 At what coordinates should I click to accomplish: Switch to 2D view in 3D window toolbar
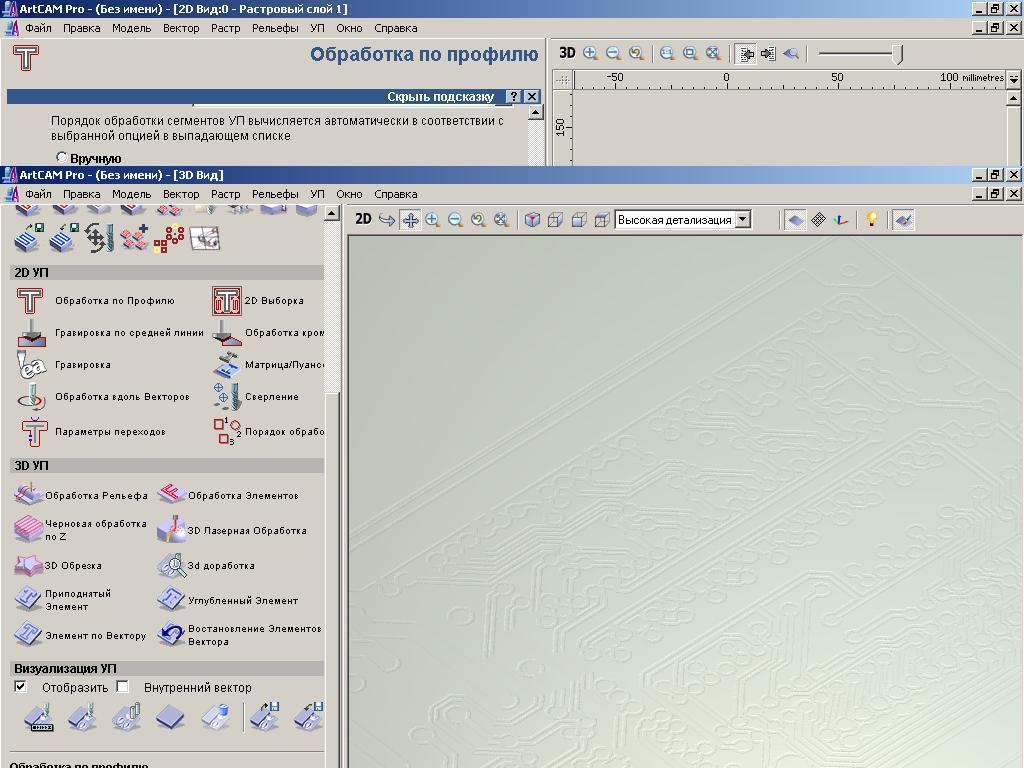[x=363, y=219]
